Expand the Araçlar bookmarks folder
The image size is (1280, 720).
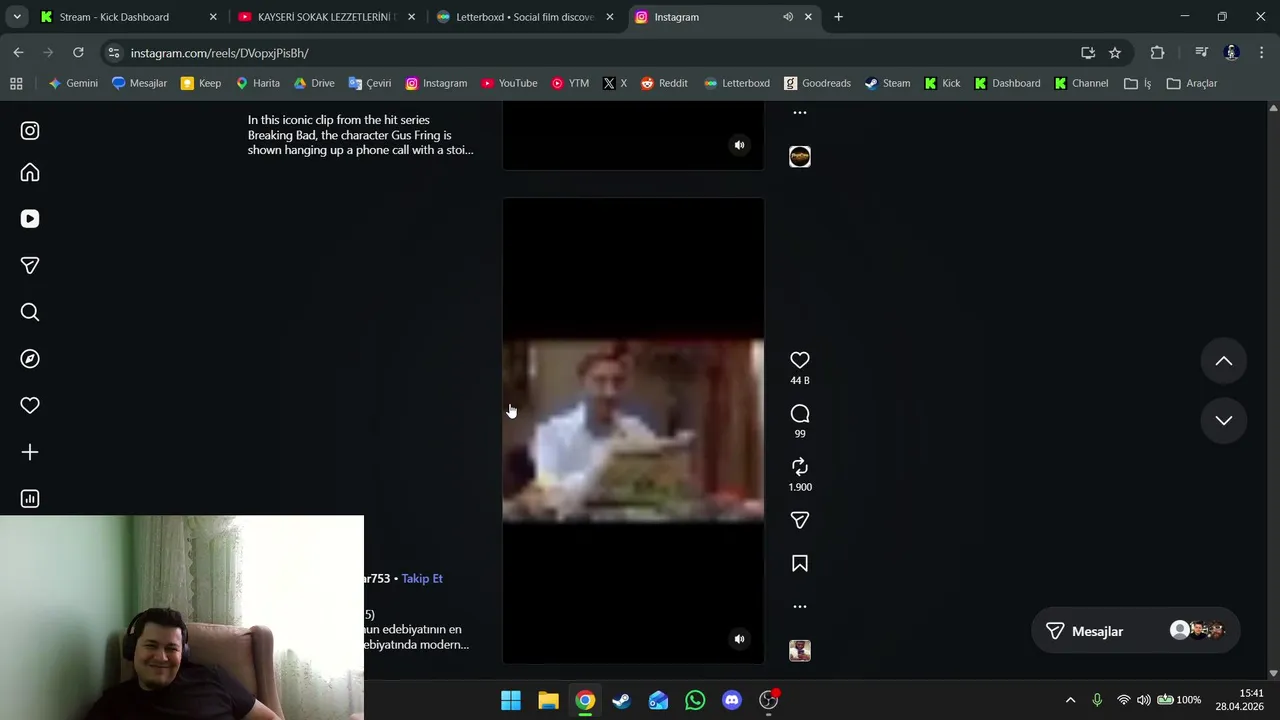1192,84
